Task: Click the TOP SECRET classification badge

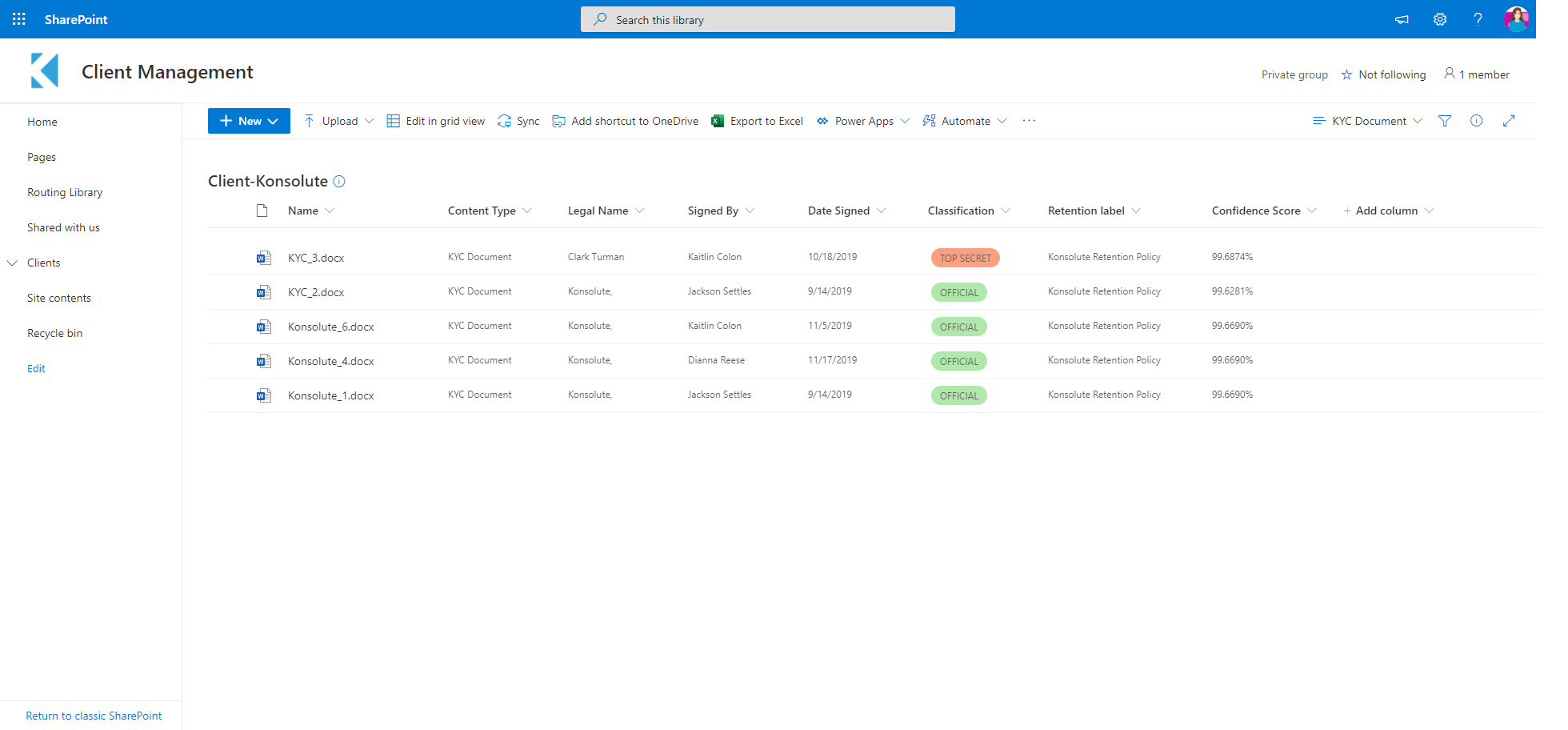Action: tap(965, 258)
